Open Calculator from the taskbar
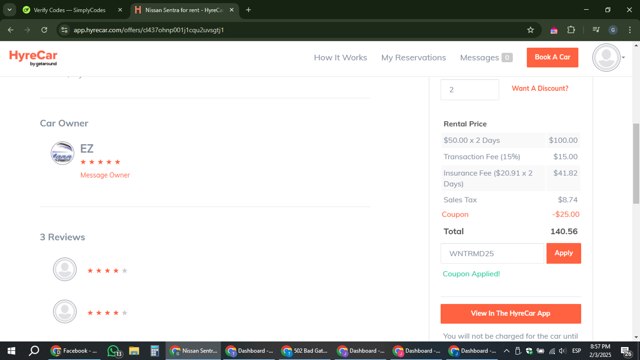Screen dimensions: 640x360 coord(154,351)
